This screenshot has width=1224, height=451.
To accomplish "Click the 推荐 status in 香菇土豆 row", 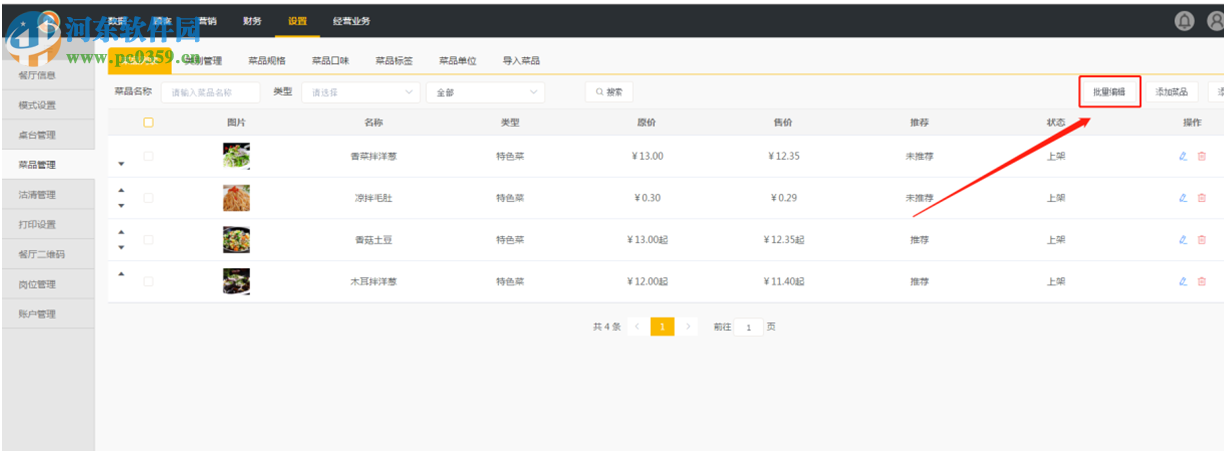I will [x=920, y=240].
